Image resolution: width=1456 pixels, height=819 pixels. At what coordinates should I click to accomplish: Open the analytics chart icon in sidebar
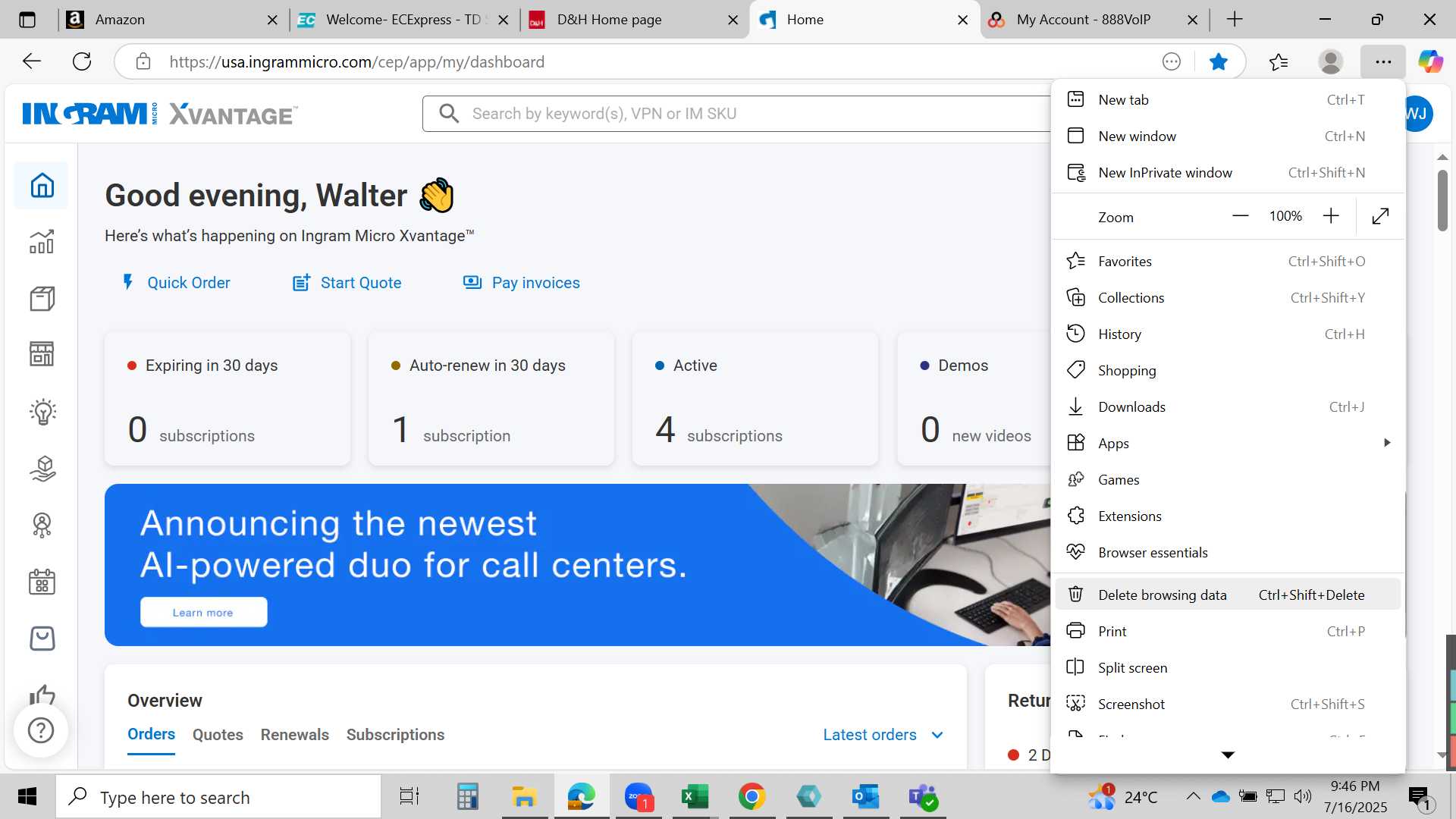tap(42, 241)
